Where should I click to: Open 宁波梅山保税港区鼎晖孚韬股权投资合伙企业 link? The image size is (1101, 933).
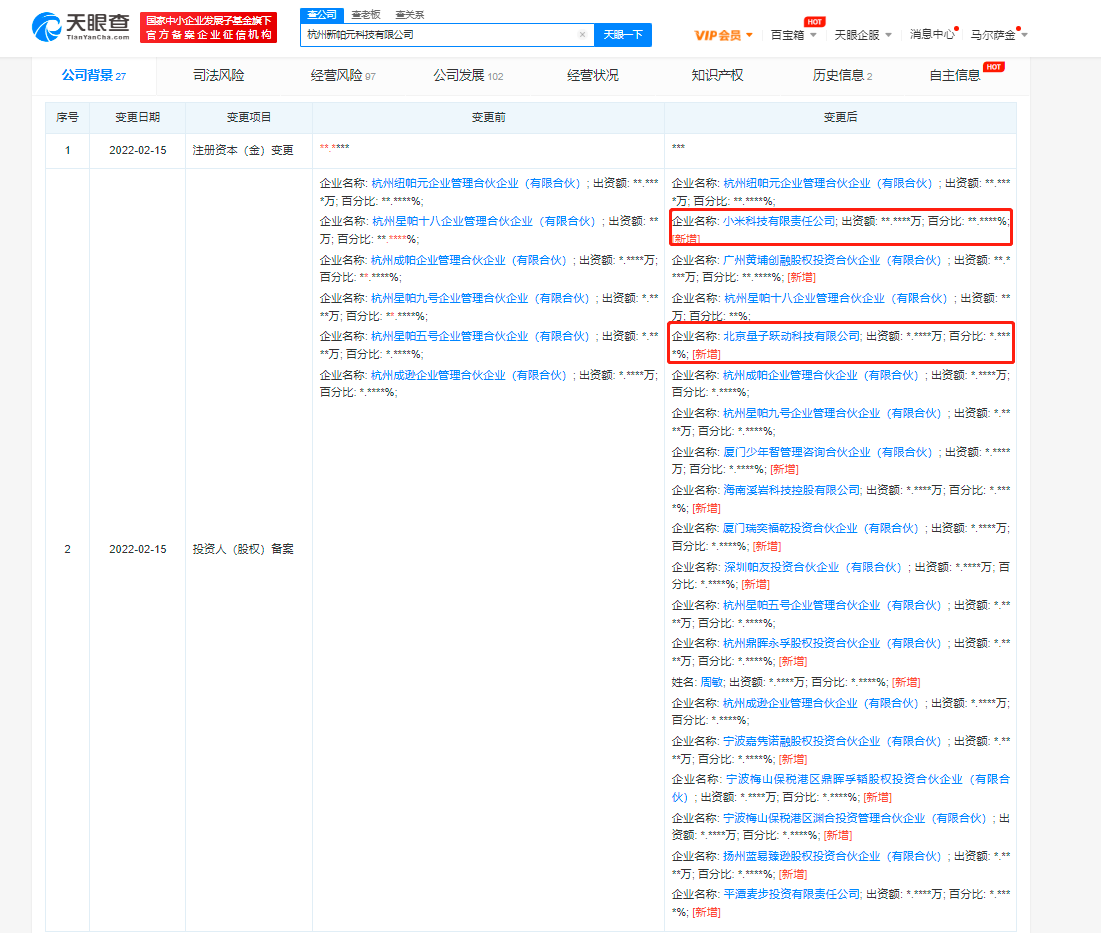point(840,788)
